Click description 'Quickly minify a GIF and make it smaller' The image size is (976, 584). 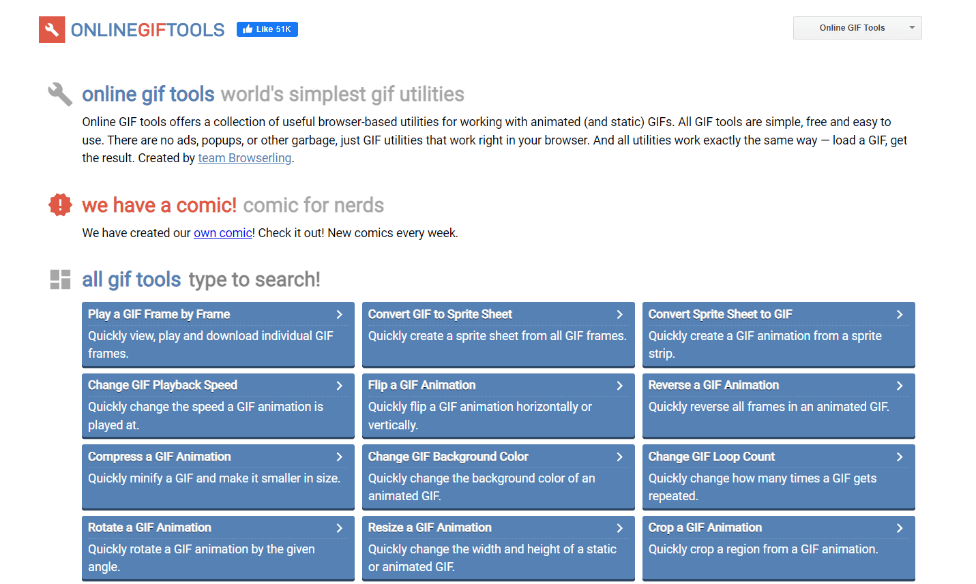[214, 478]
